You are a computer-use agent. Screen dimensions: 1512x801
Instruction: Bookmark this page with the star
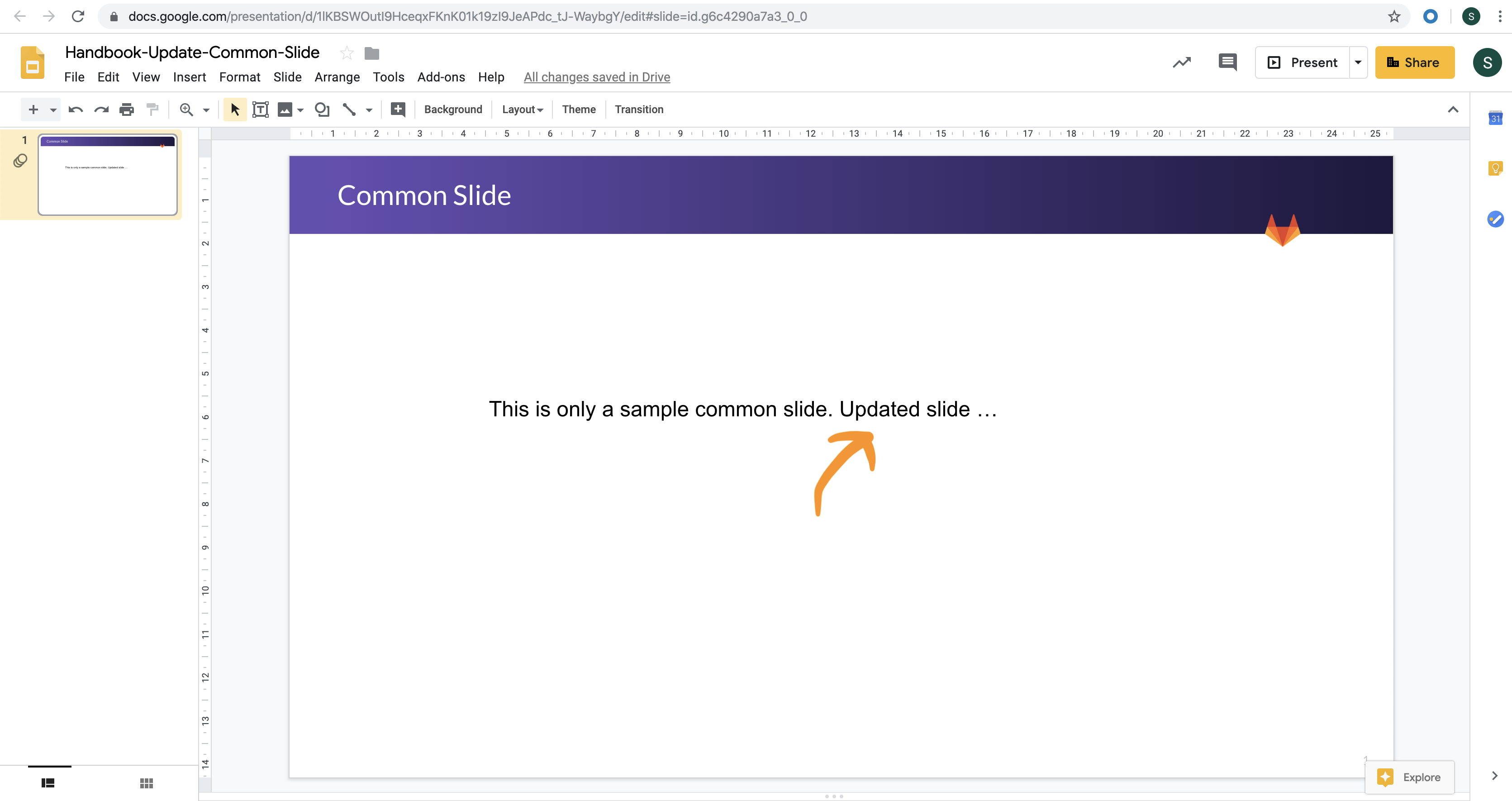[x=1394, y=16]
